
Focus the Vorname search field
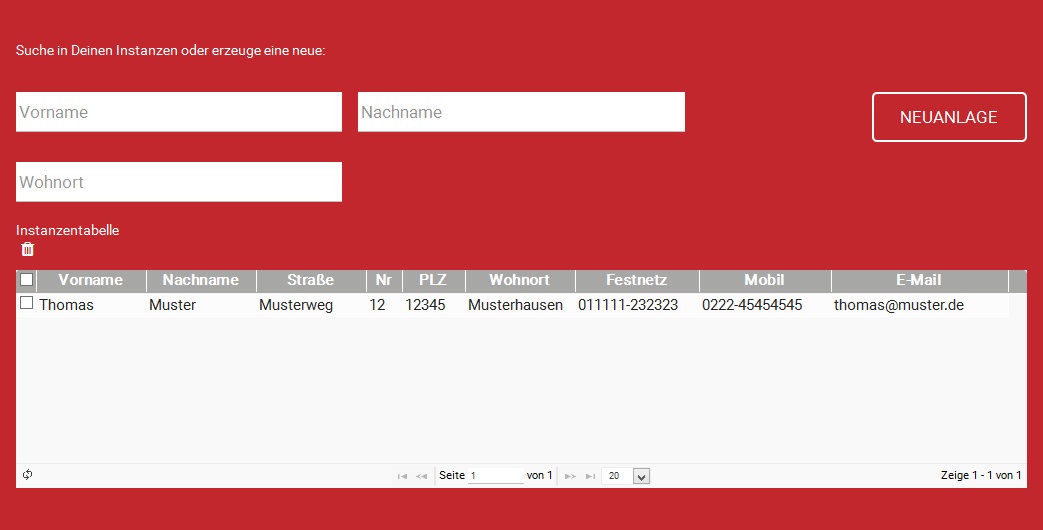pyautogui.click(x=179, y=112)
